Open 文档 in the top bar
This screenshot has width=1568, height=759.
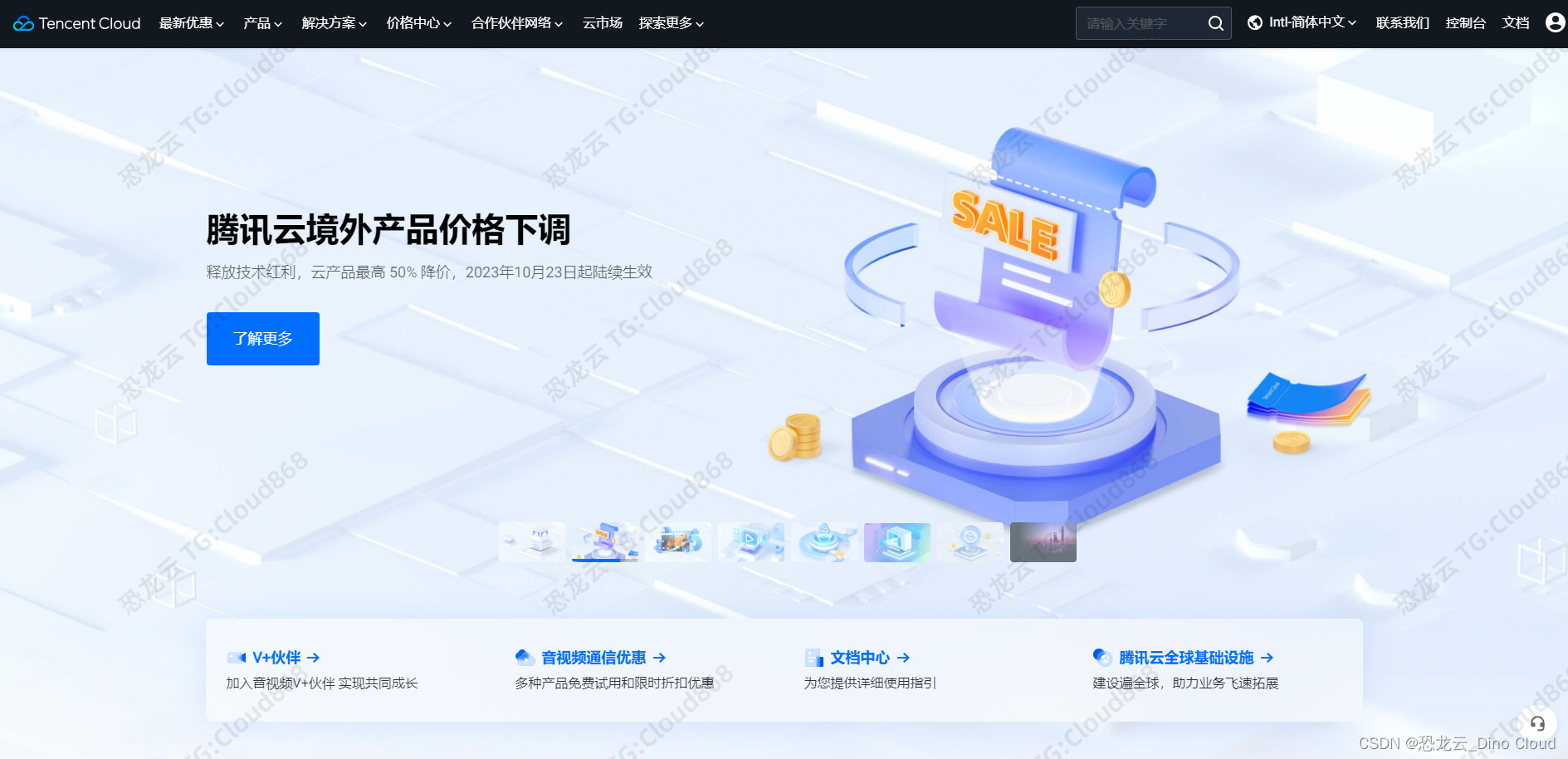[1516, 23]
